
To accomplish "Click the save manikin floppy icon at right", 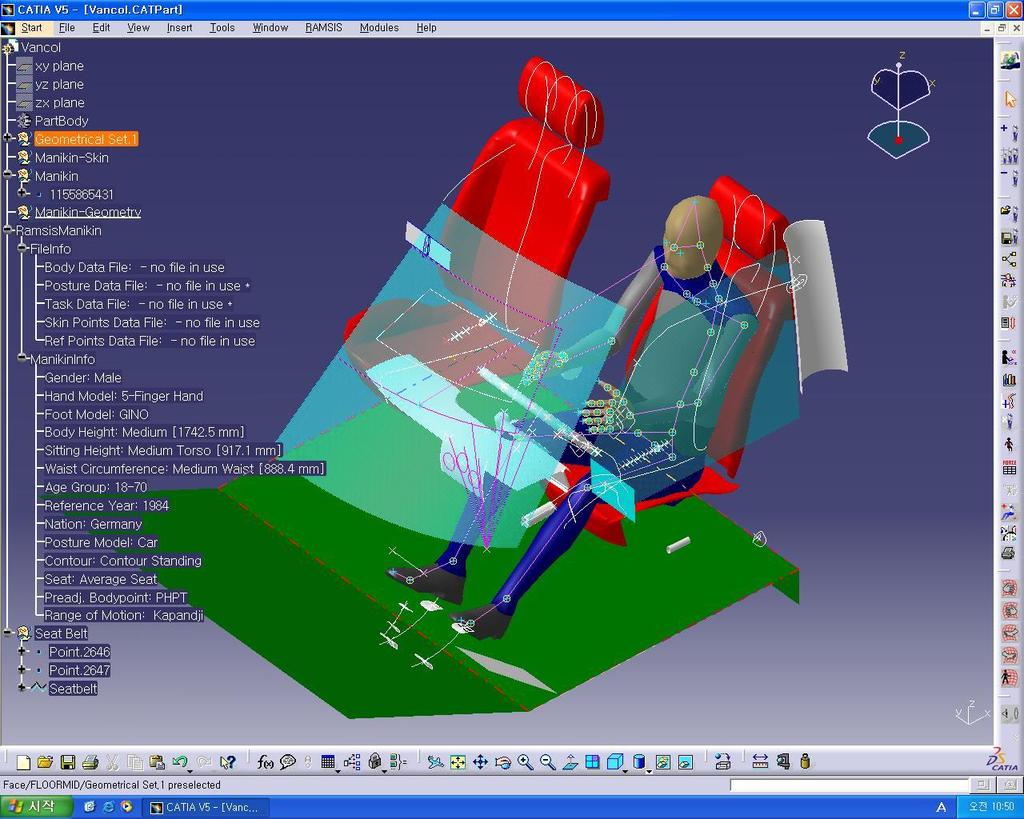I will 1009,237.
